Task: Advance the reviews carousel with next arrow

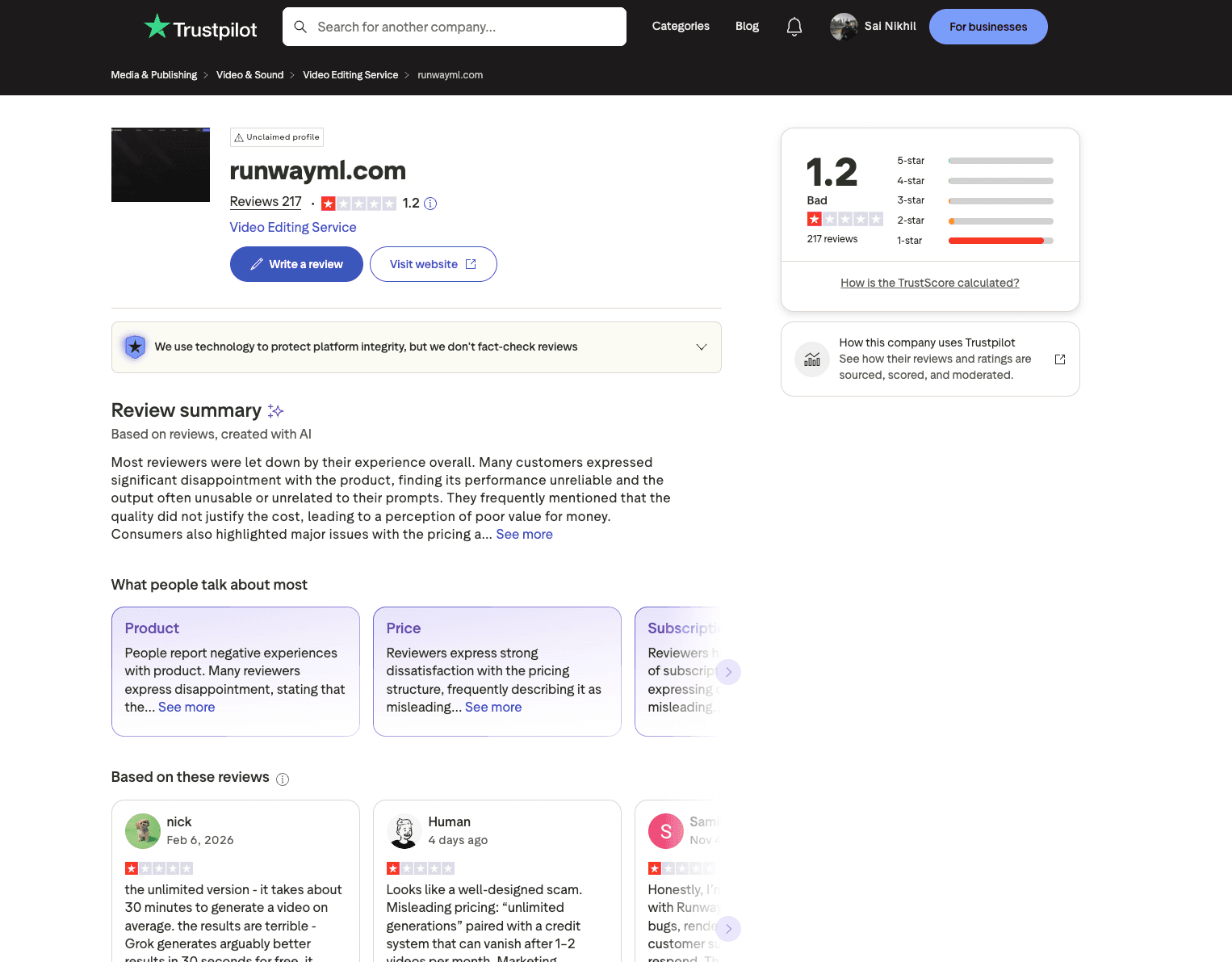Action: (728, 929)
